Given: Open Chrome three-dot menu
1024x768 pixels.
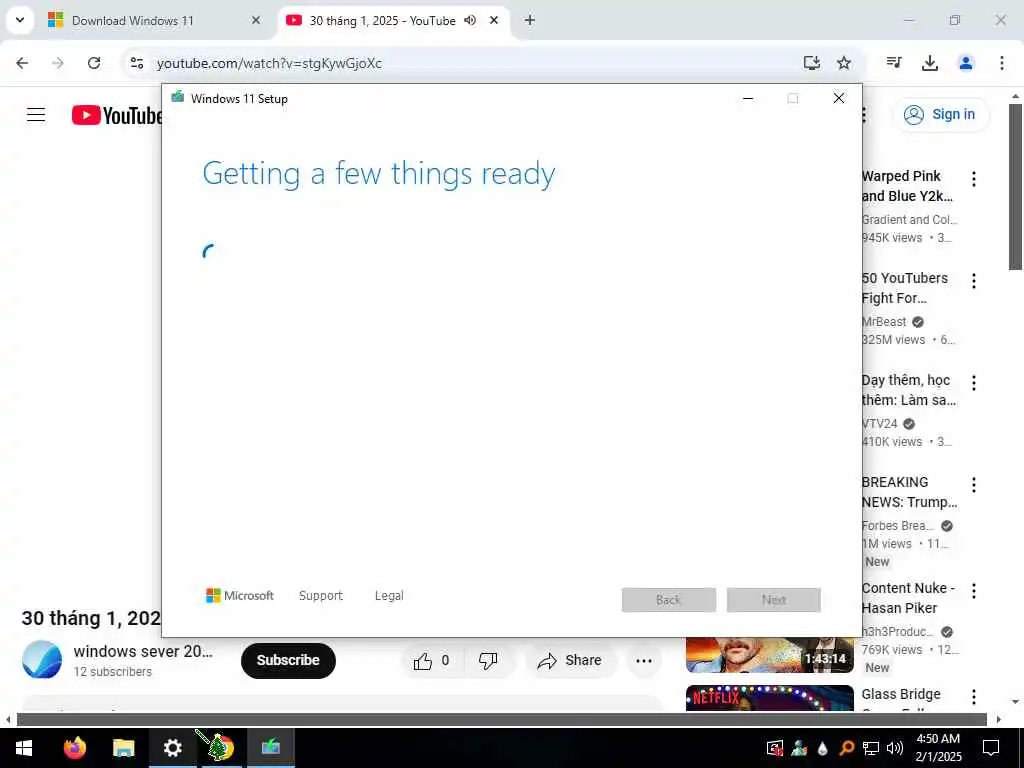Looking at the screenshot, I should [1002, 63].
